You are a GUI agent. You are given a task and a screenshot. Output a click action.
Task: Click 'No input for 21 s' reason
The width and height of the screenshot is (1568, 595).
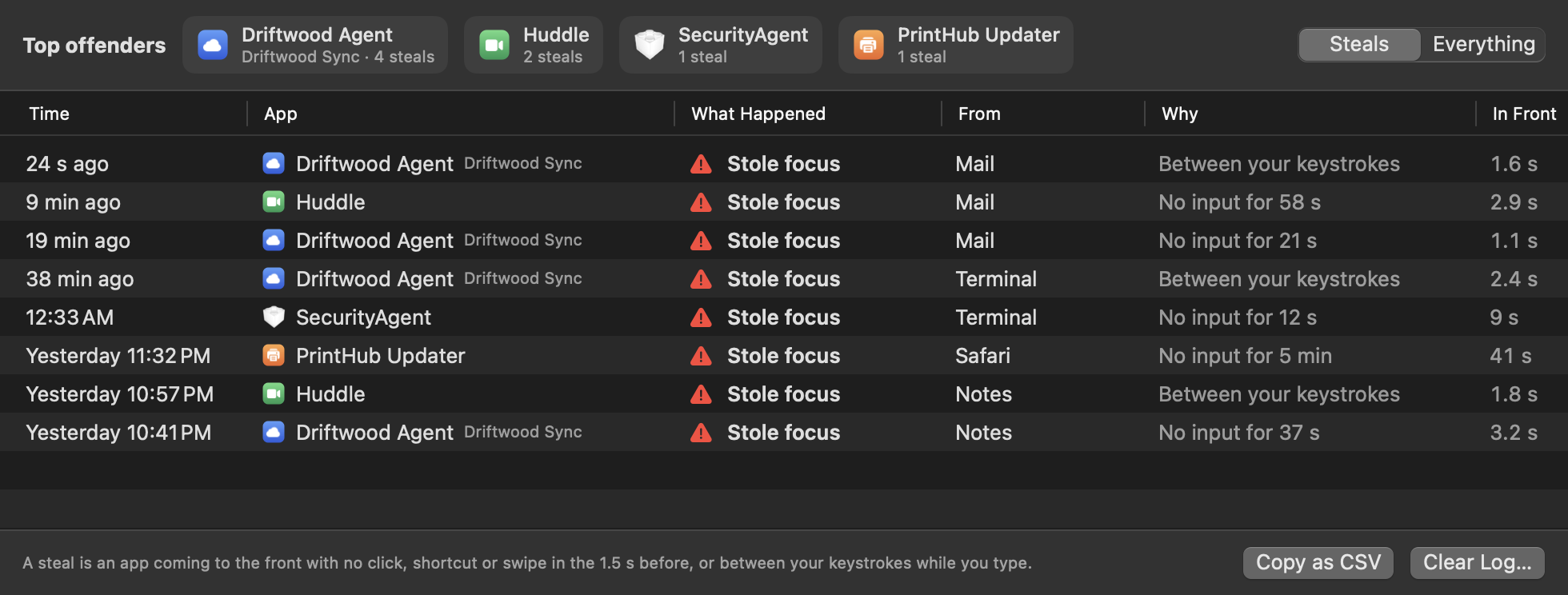[x=1238, y=241]
